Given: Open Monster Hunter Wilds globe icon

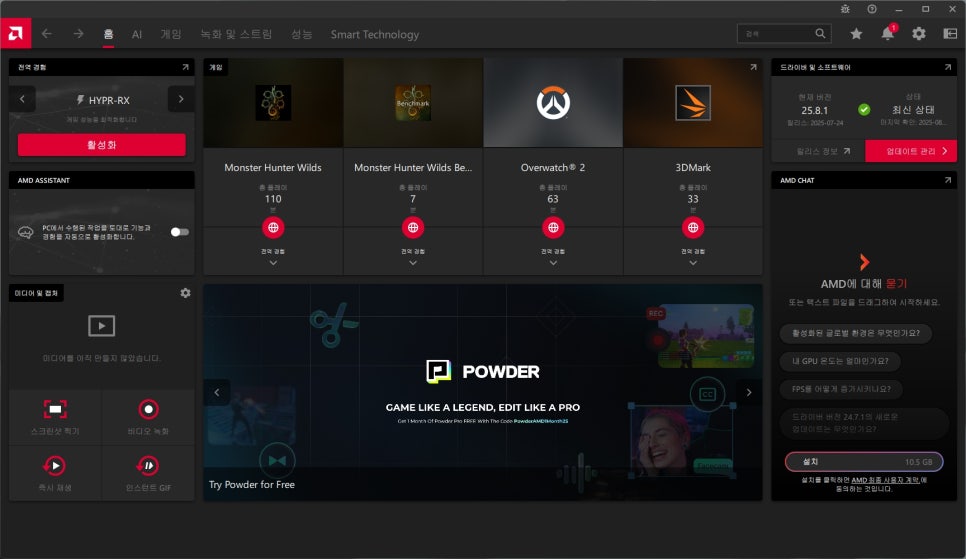Looking at the screenshot, I should coord(273,227).
